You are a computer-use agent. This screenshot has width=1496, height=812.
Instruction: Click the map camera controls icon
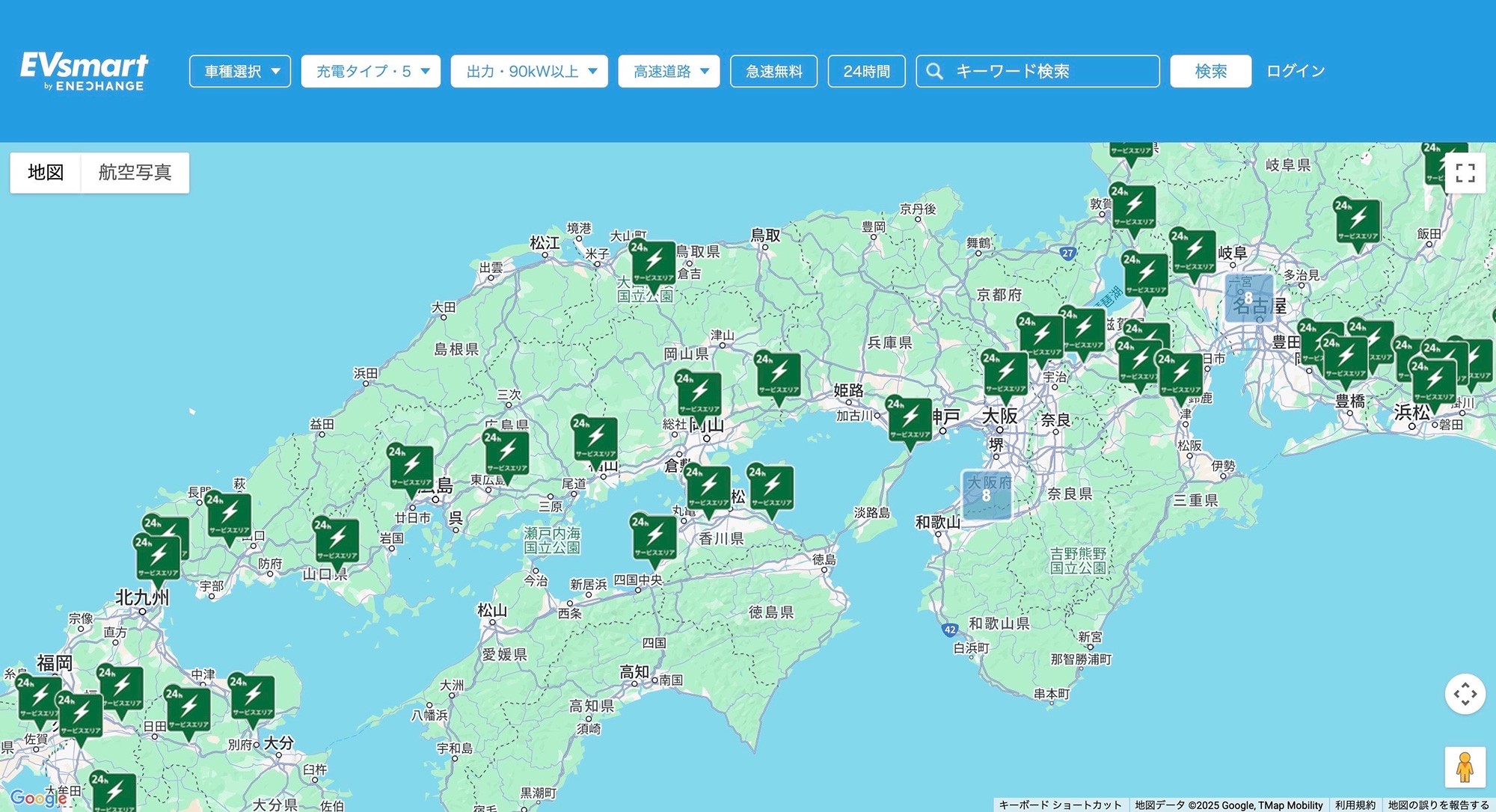1465,694
